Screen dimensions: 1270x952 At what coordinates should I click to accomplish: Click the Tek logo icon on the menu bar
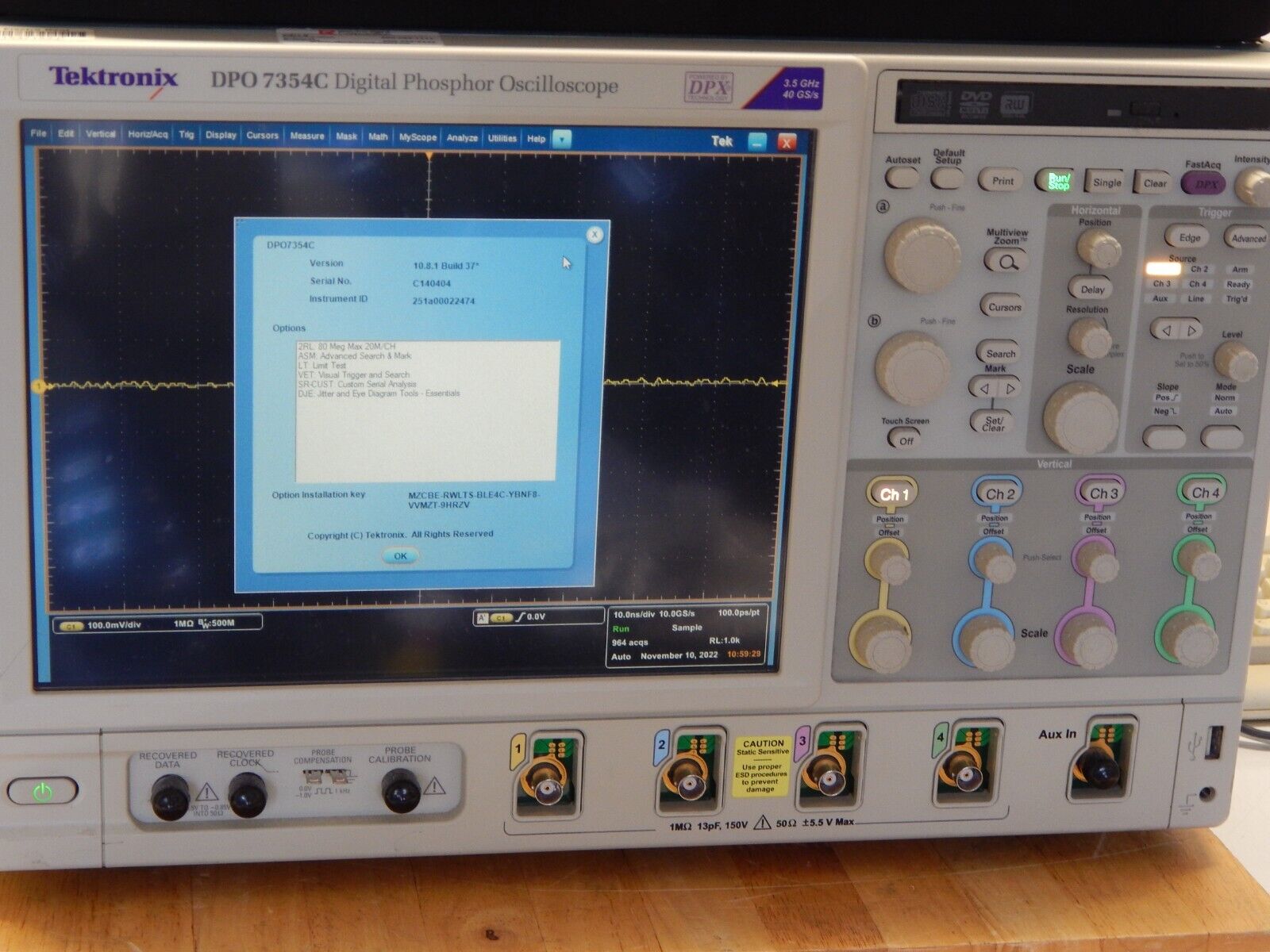721,140
